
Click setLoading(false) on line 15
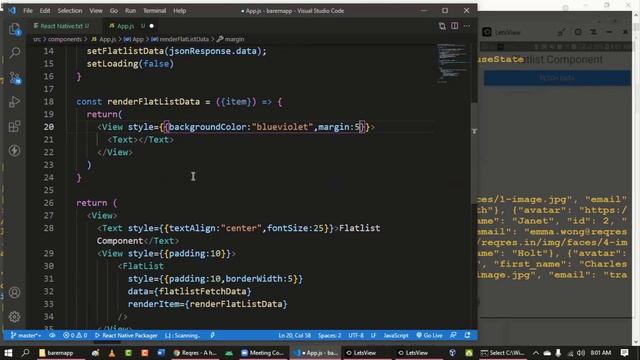click(130, 64)
